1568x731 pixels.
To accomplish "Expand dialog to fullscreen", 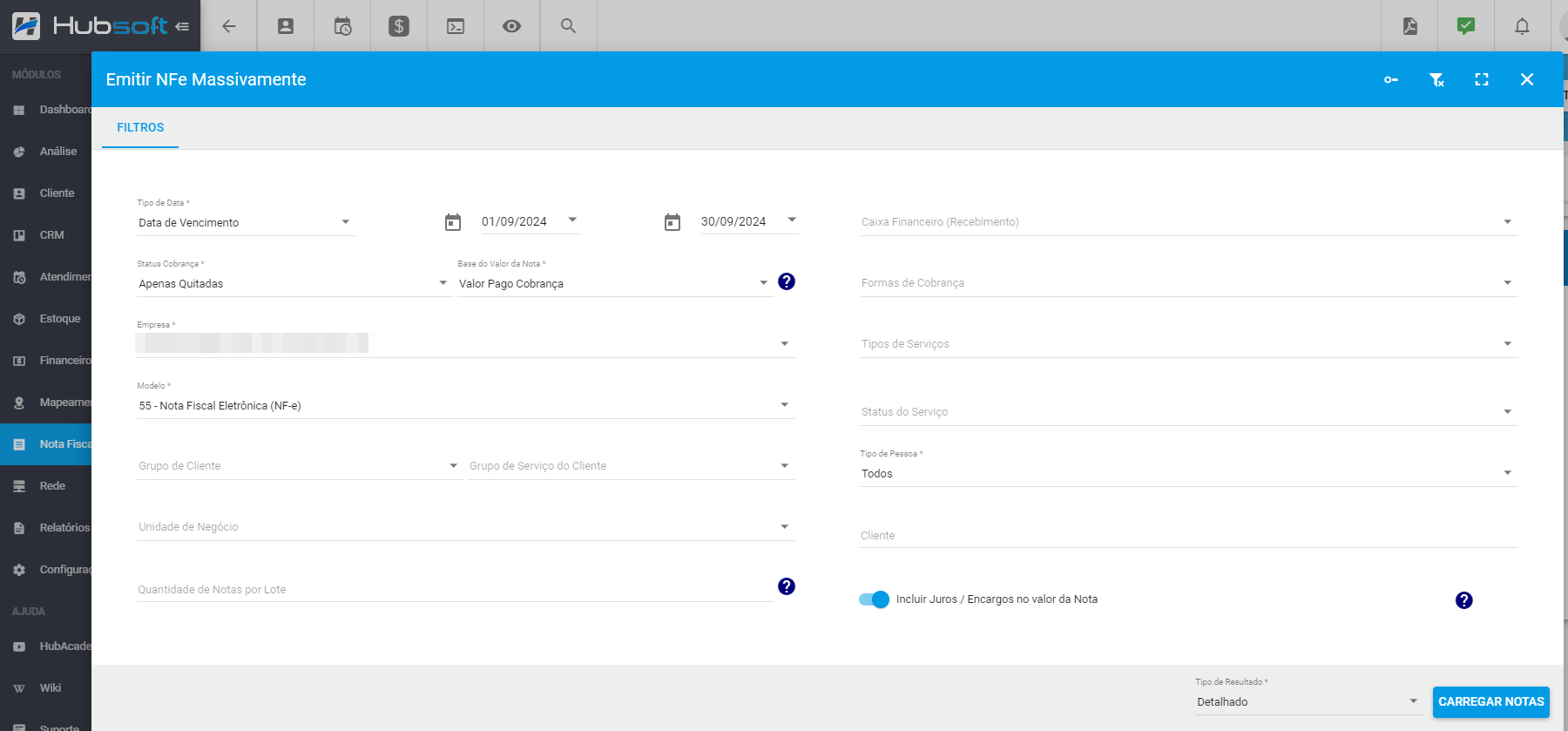I will click(x=1482, y=79).
